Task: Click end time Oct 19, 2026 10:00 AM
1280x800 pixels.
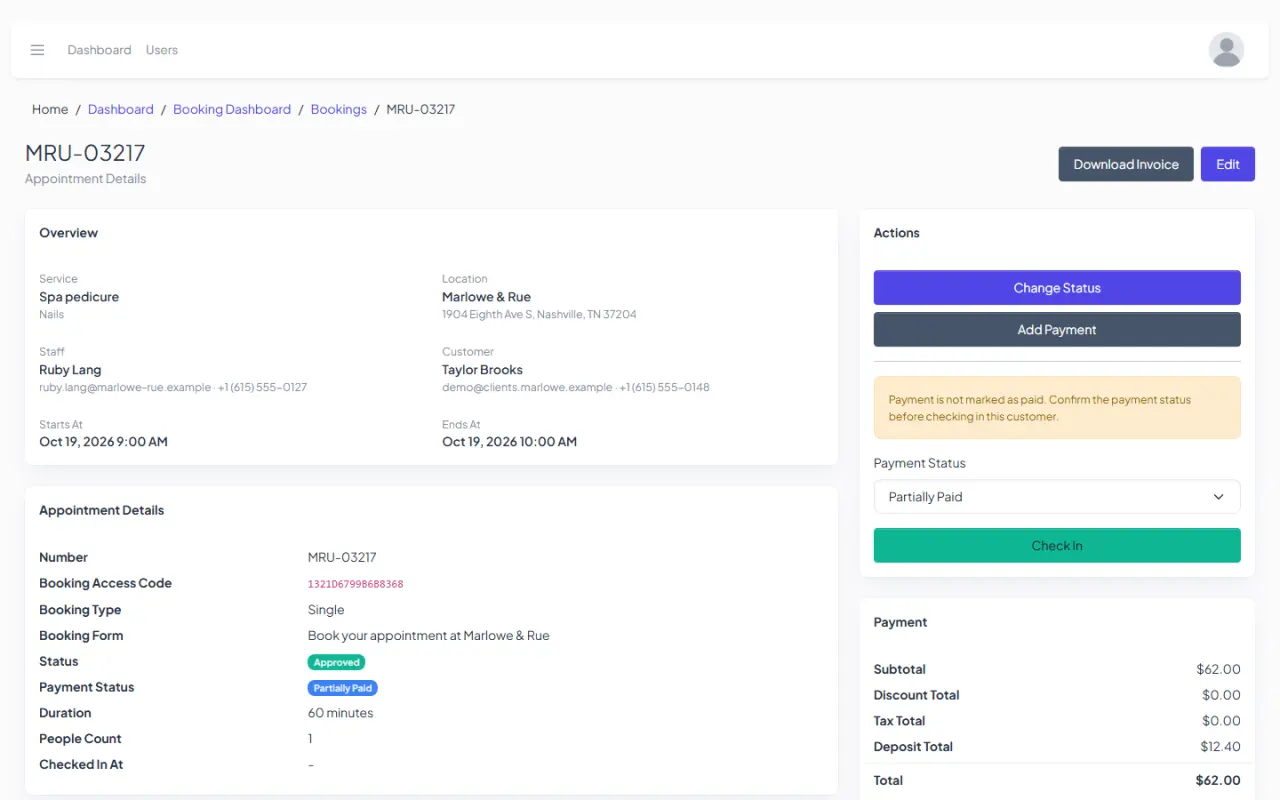Action: click(509, 442)
